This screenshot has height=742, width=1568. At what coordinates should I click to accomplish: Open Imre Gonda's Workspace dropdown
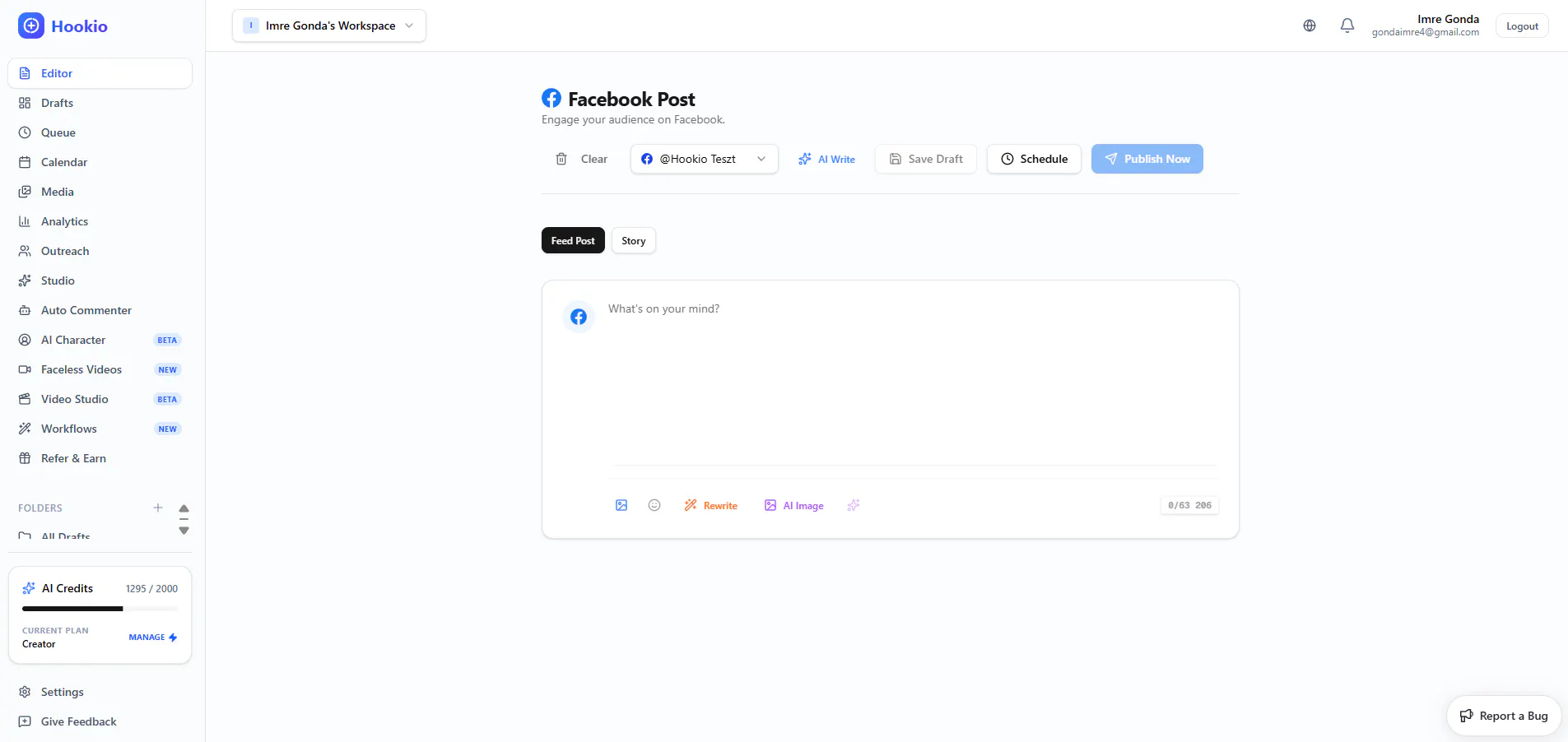[x=329, y=26]
